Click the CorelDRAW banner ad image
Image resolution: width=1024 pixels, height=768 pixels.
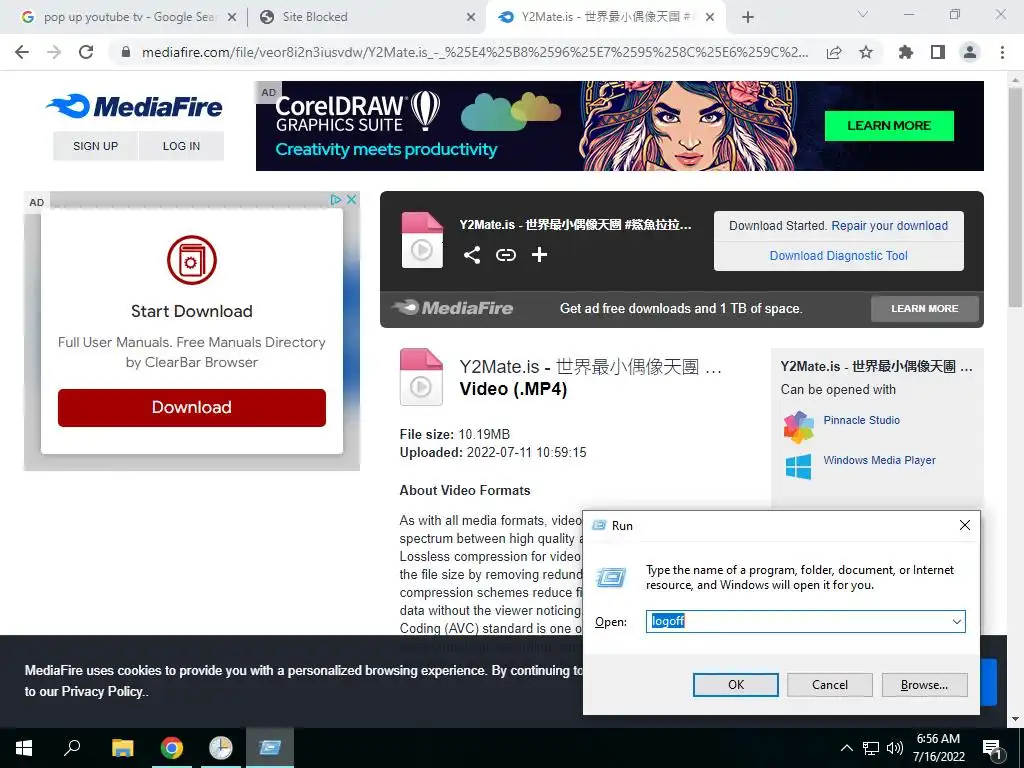point(620,126)
